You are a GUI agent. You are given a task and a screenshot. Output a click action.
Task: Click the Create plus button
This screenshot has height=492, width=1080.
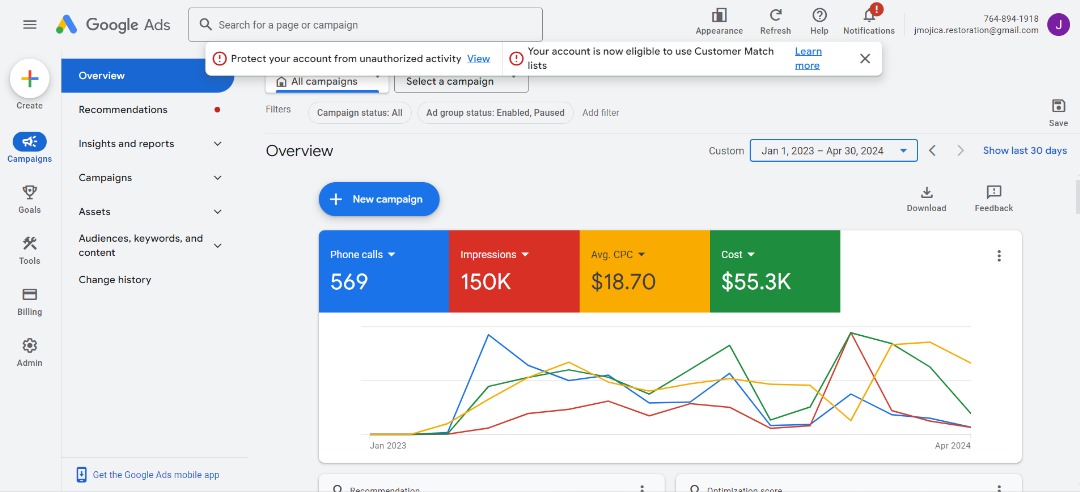(30, 79)
